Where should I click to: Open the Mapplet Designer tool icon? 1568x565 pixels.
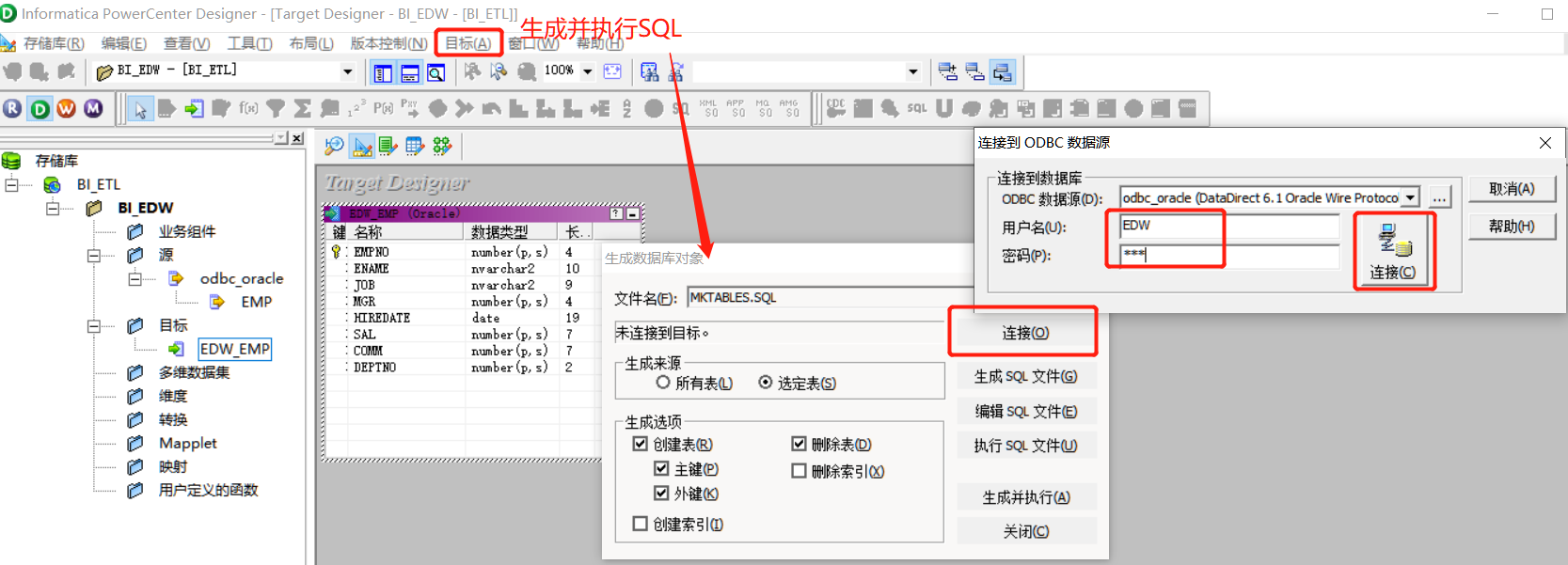[415, 146]
